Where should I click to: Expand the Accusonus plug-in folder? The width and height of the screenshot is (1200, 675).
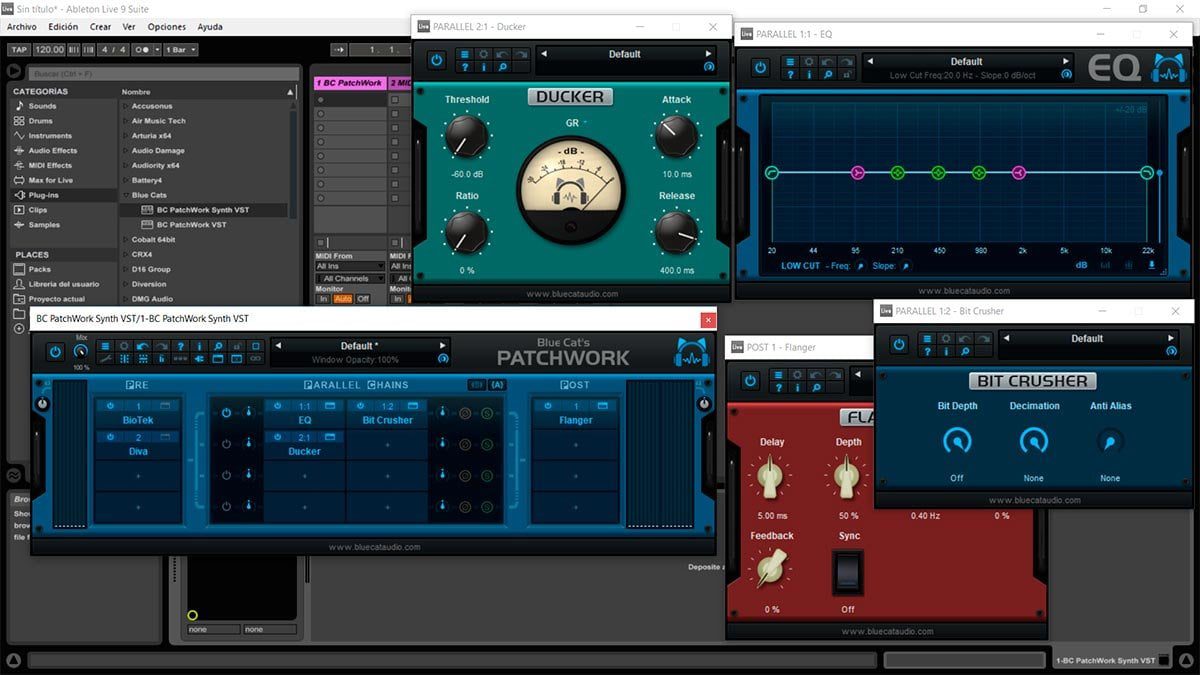point(125,106)
